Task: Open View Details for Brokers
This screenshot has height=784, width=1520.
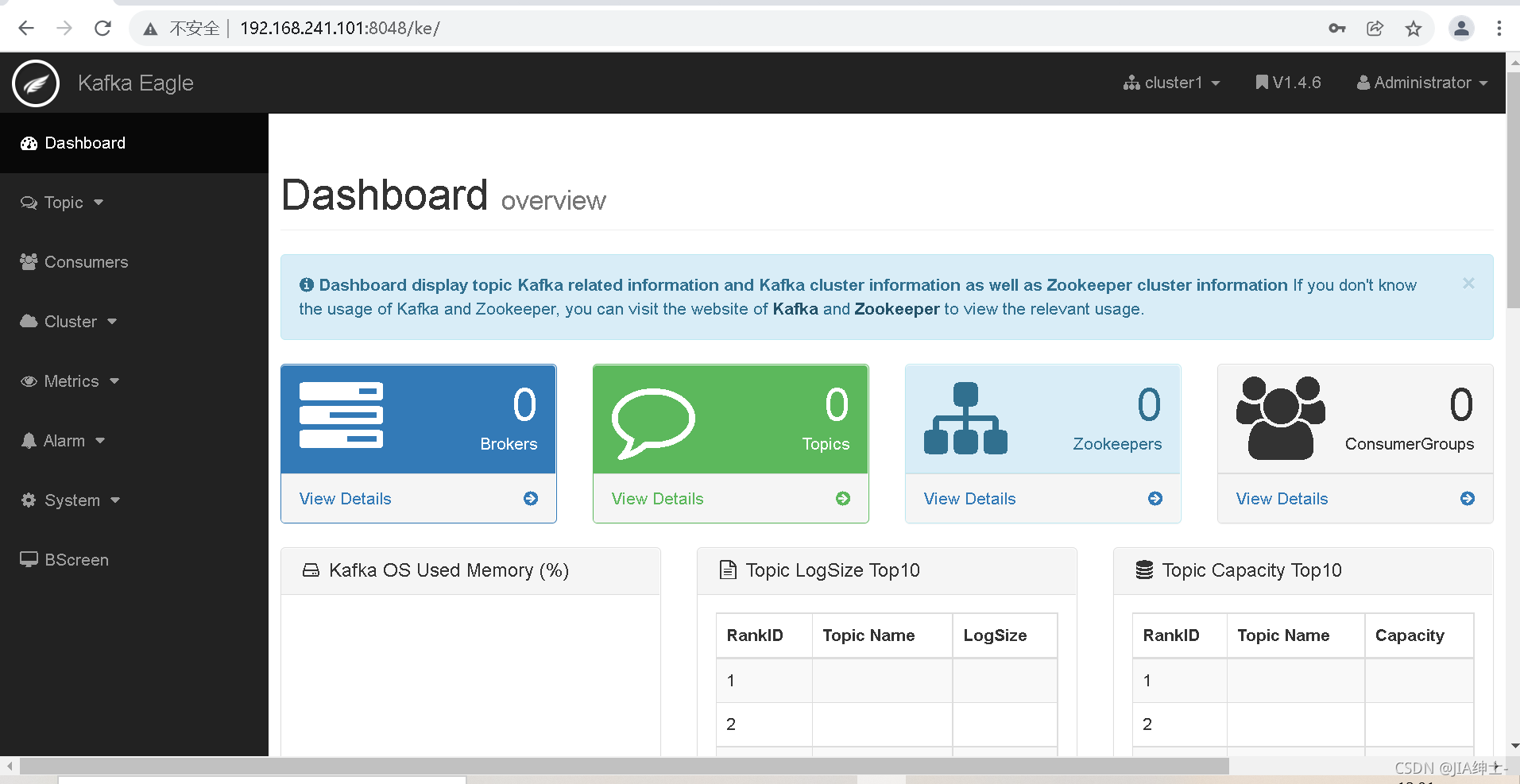Action: (x=345, y=499)
